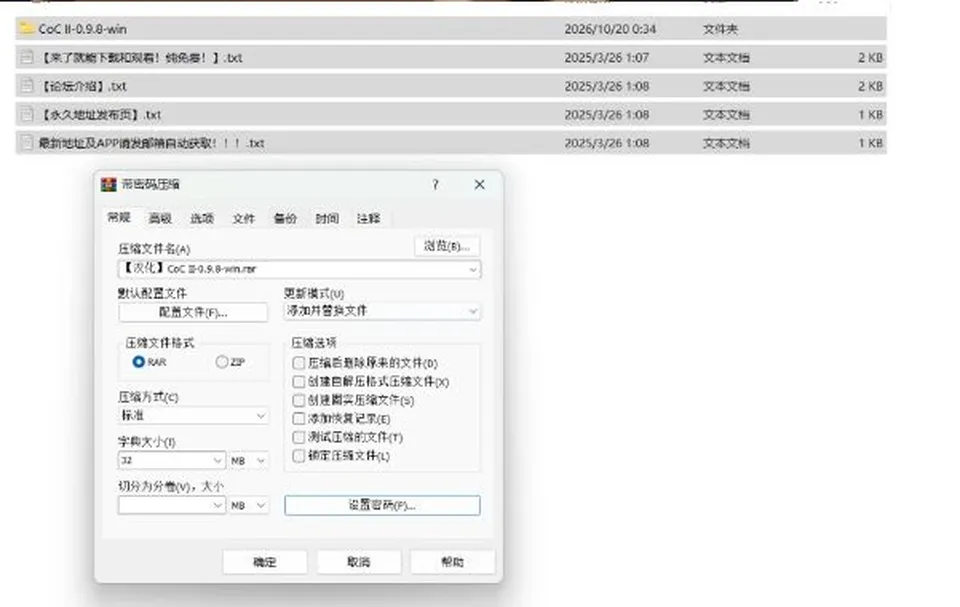
Task: Confirm with the 确定 button
Action: [264, 562]
